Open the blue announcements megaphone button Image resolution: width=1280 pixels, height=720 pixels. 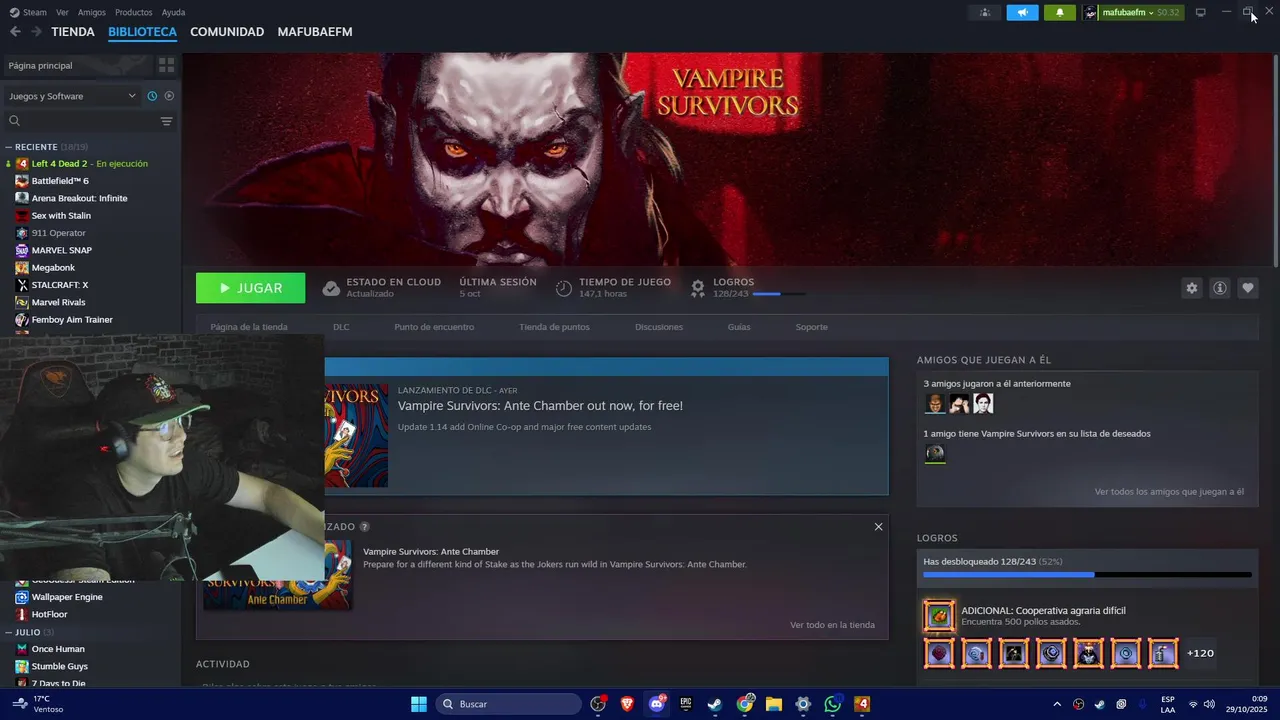point(1022,12)
